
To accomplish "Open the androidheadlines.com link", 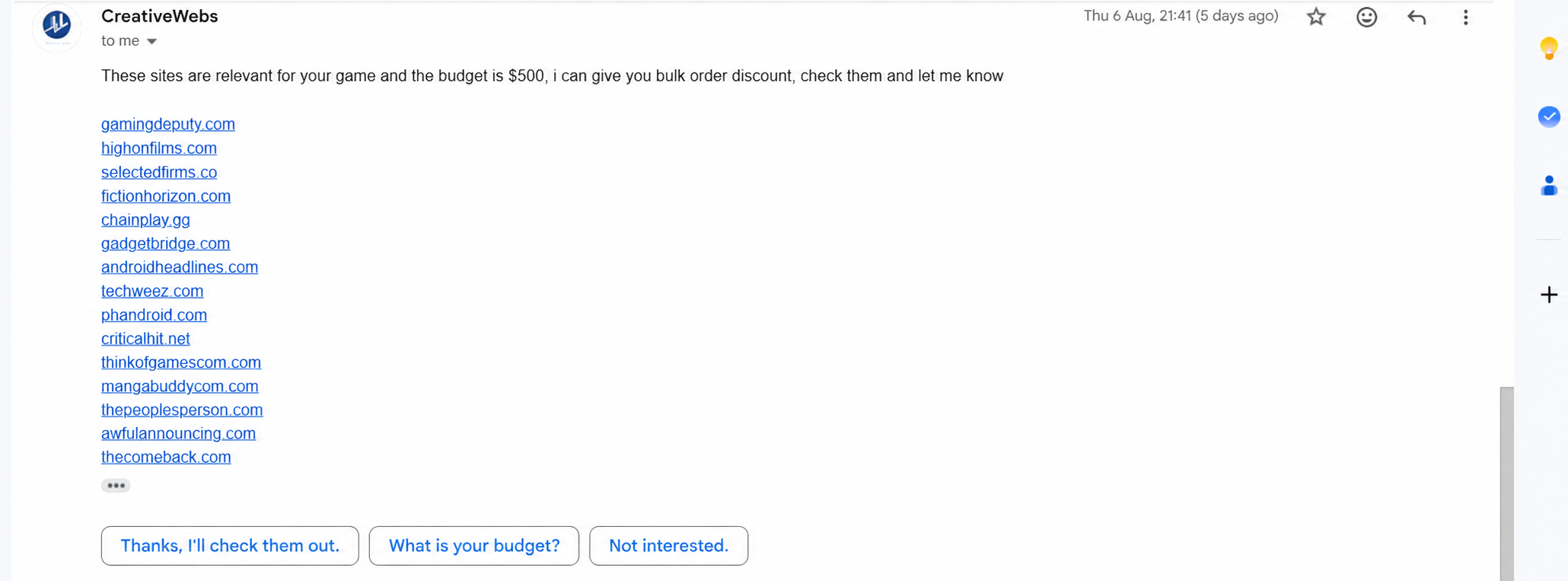I will [180, 267].
